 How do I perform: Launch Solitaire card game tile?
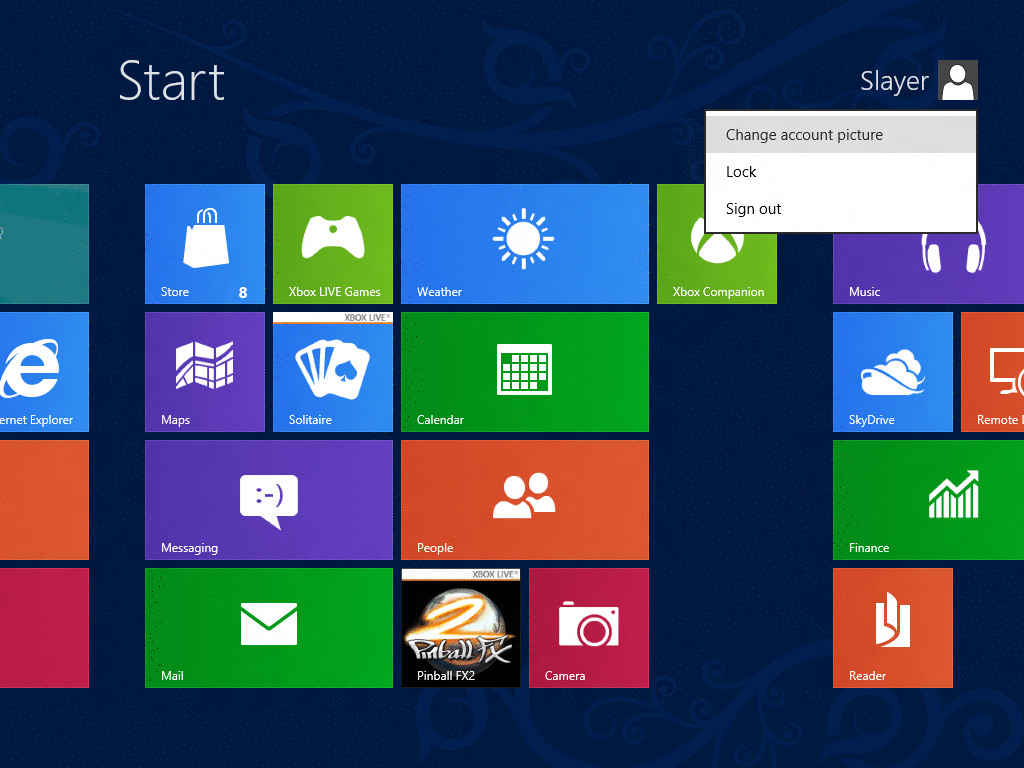(x=332, y=371)
